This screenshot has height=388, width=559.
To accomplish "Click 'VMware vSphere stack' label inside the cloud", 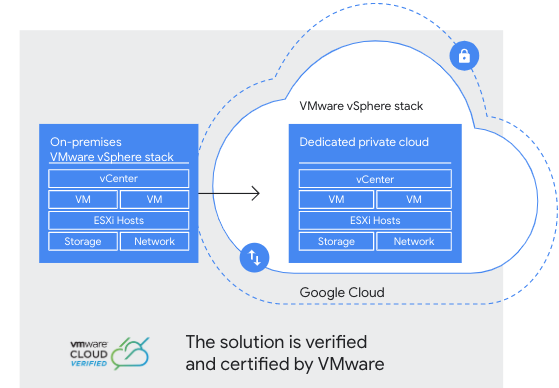I will (361, 106).
